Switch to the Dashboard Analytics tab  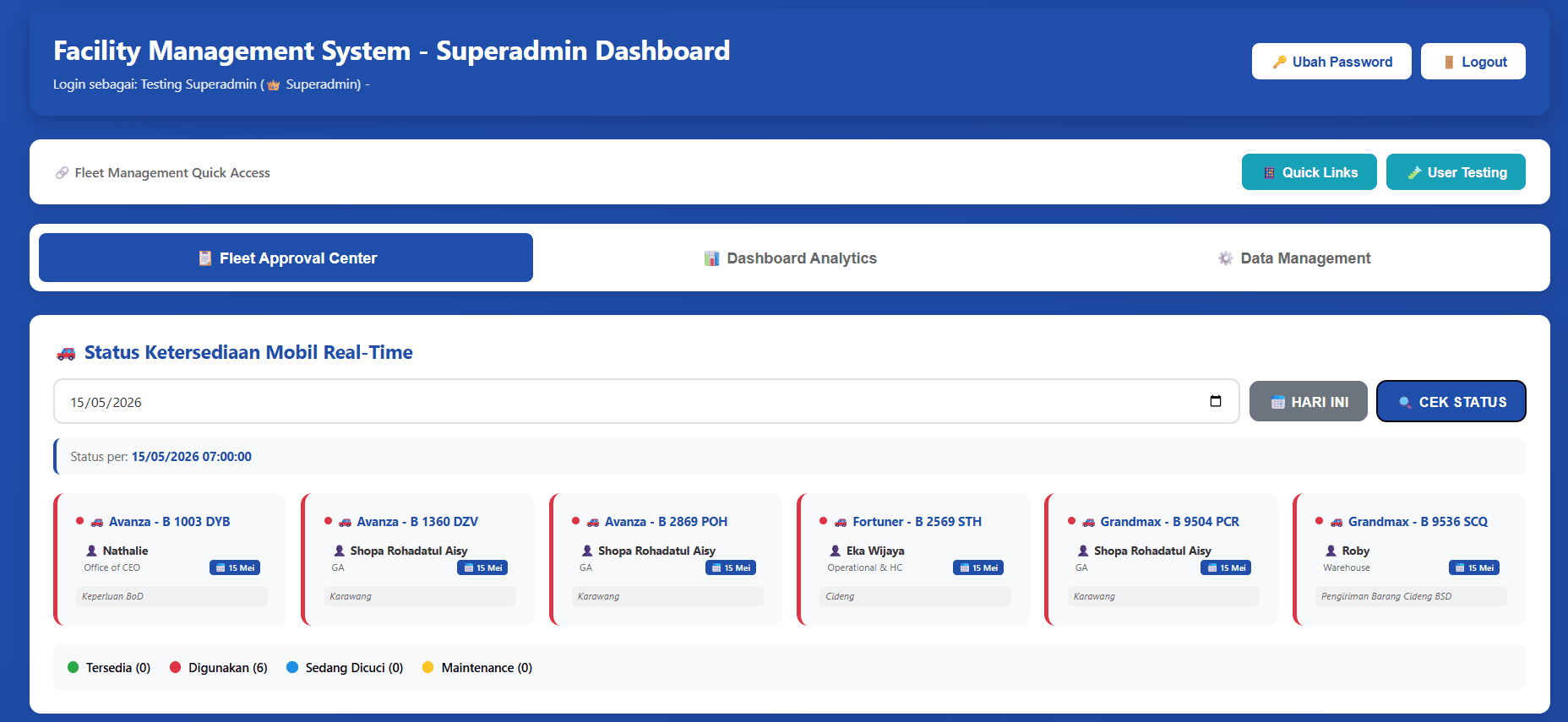click(790, 258)
